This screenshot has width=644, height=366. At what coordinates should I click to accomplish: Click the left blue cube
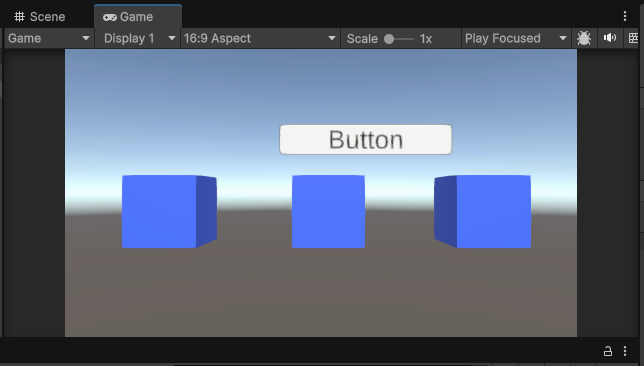(x=169, y=212)
